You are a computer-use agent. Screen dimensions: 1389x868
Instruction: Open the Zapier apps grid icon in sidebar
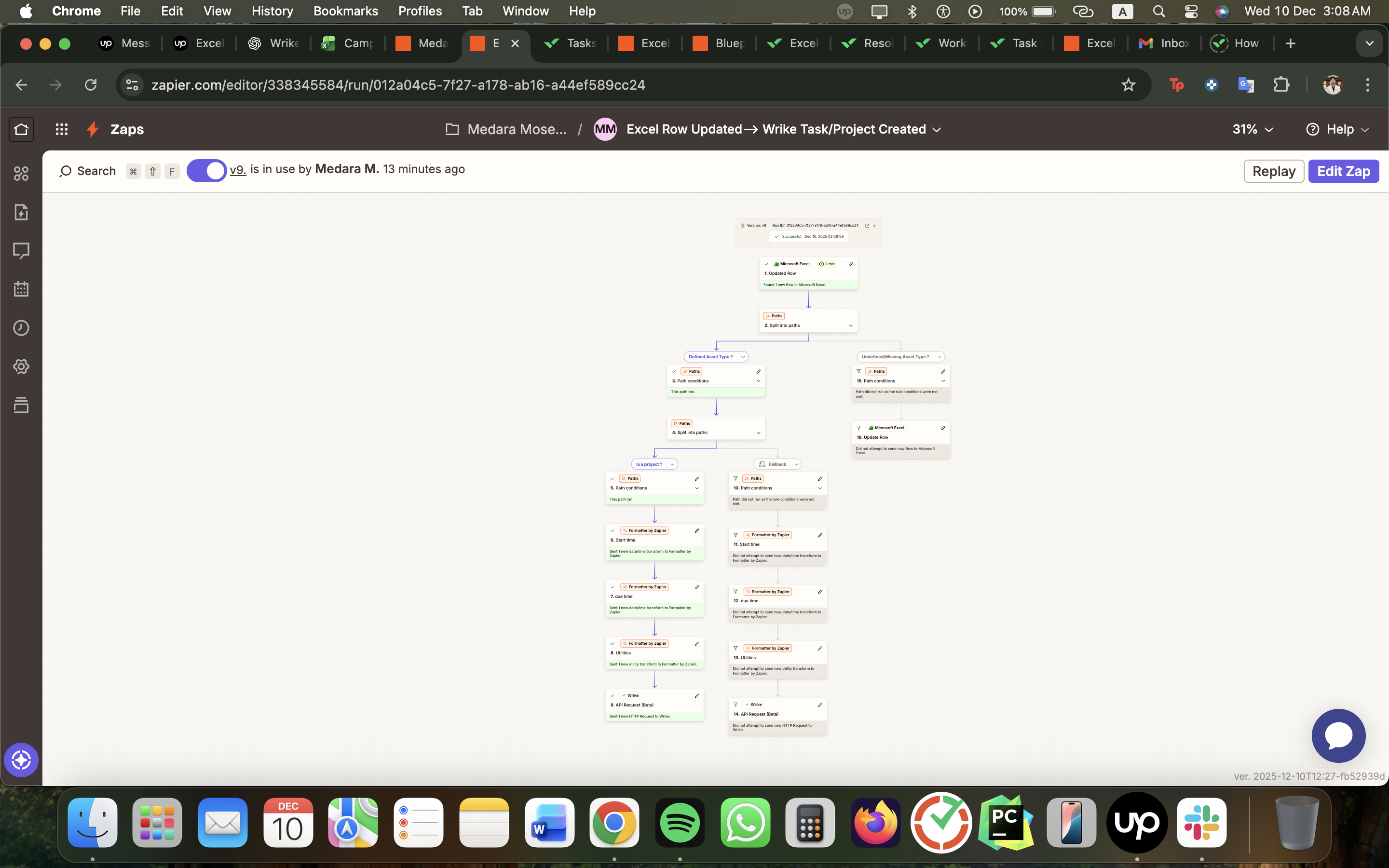point(21,174)
